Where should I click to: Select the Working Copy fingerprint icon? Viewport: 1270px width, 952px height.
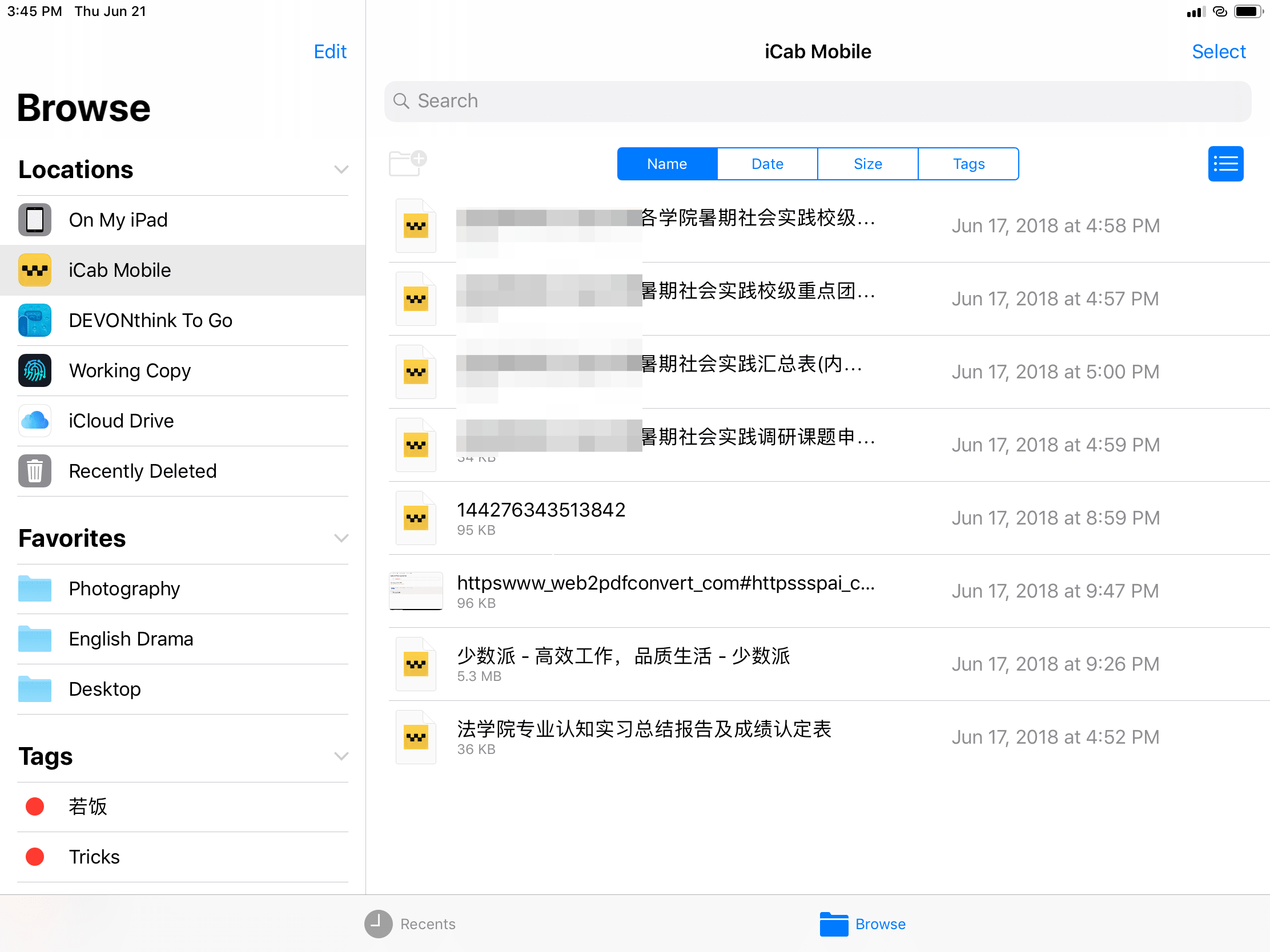pos(34,371)
